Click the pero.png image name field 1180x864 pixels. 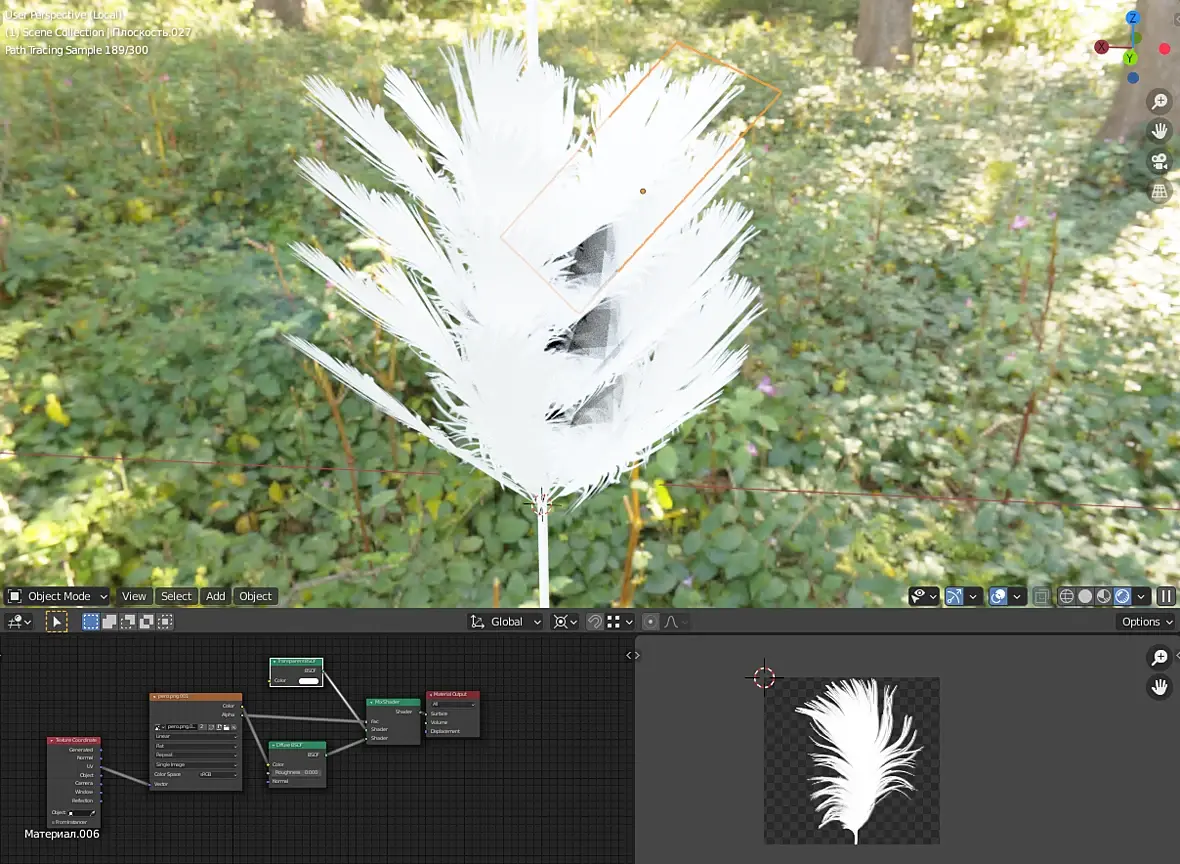tap(181, 727)
